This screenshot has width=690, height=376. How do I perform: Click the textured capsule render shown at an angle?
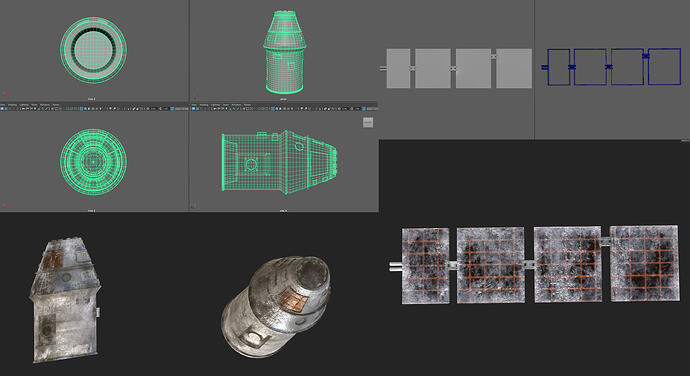click(x=276, y=306)
